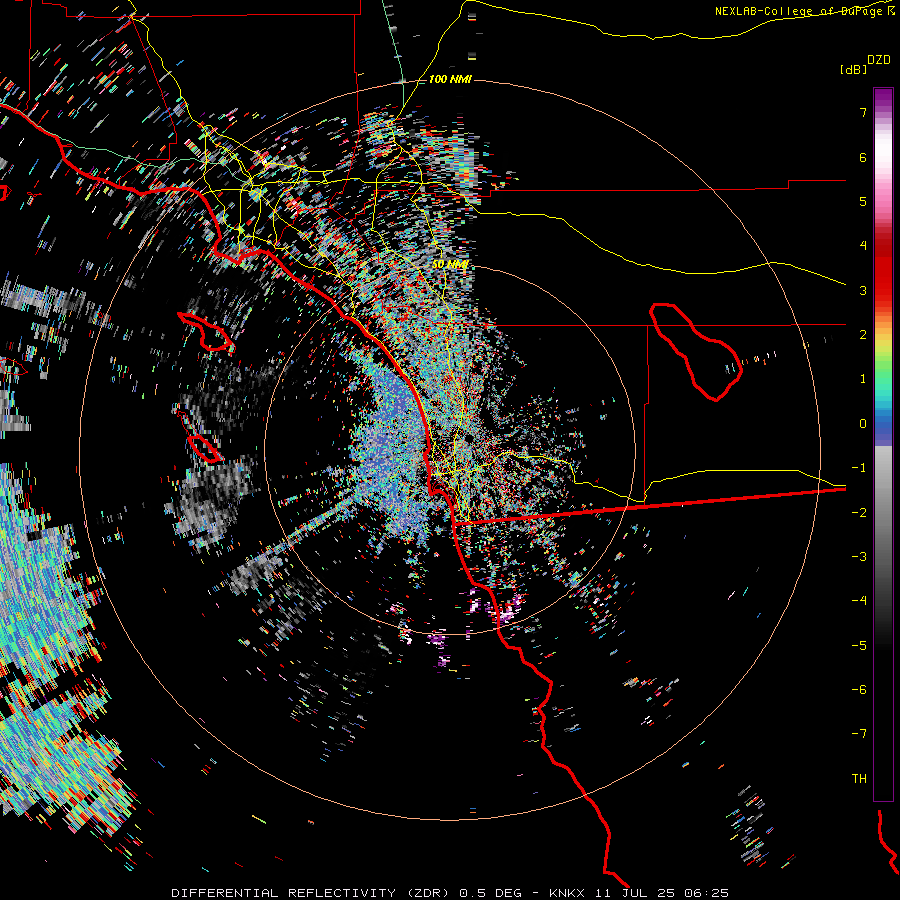Click the -2 value on the dB scale

pos(859,513)
